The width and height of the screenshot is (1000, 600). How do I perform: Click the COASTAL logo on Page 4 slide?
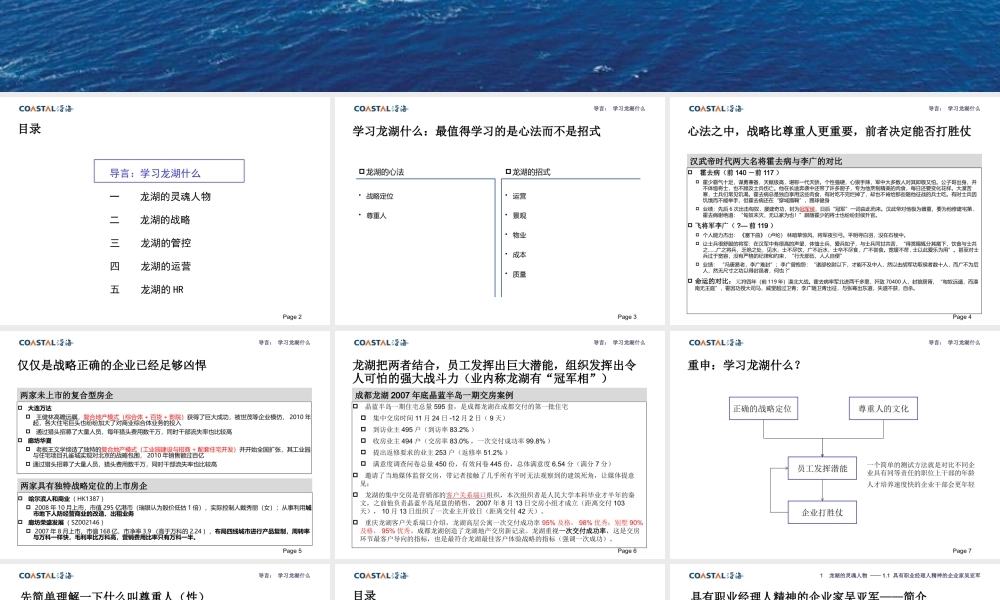coord(716,109)
